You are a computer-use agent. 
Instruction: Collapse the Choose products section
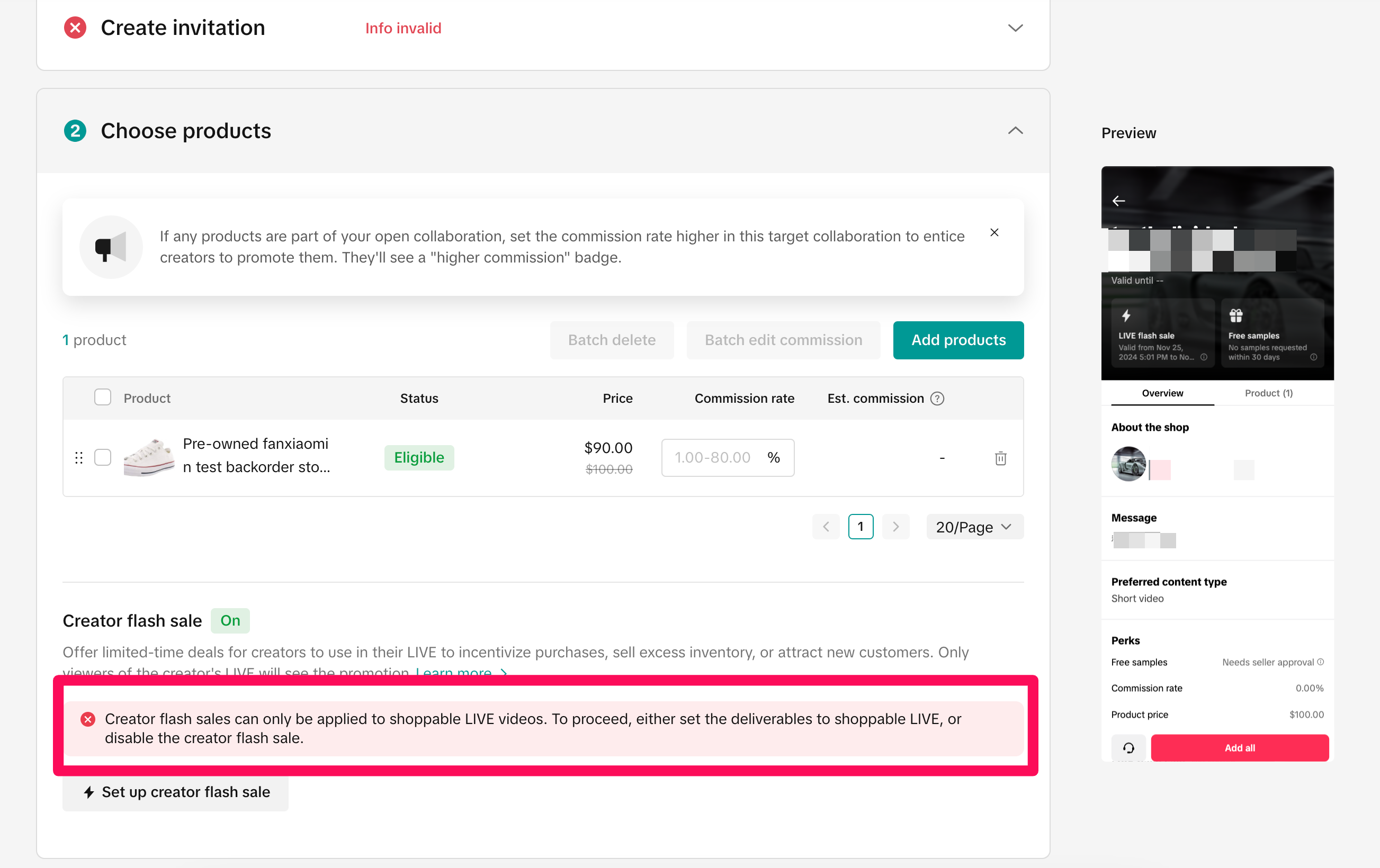tap(1015, 131)
